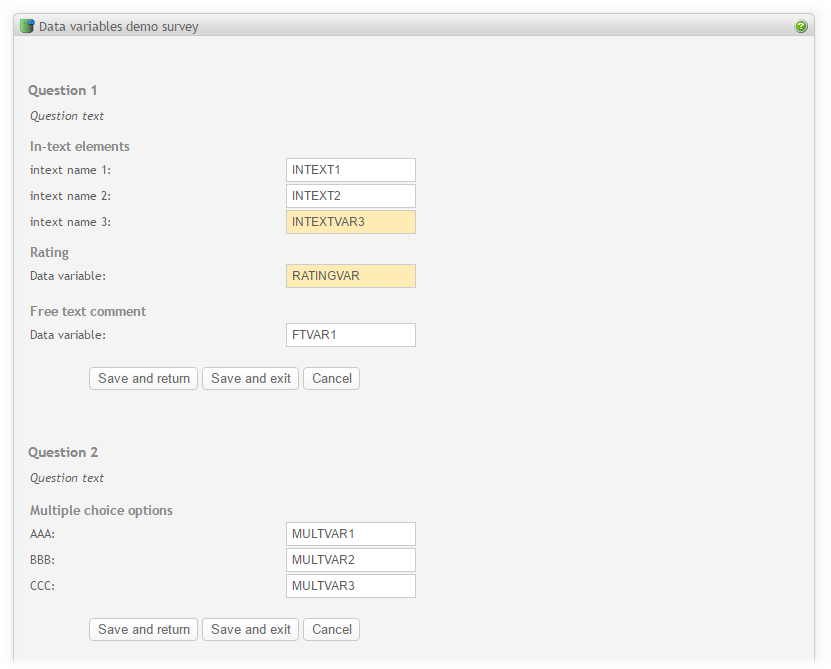Screen dimensions: 831x669
Task: Click the INTEXT2 input field
Action: (351, 196)
